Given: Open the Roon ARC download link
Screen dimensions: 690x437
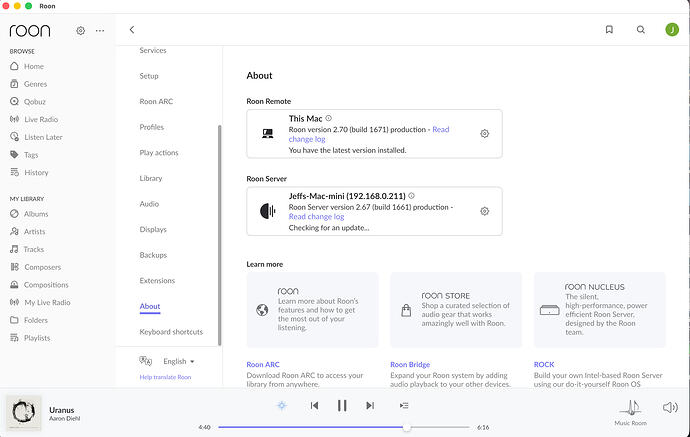Looking at the screenshot, I should [263, 364].
